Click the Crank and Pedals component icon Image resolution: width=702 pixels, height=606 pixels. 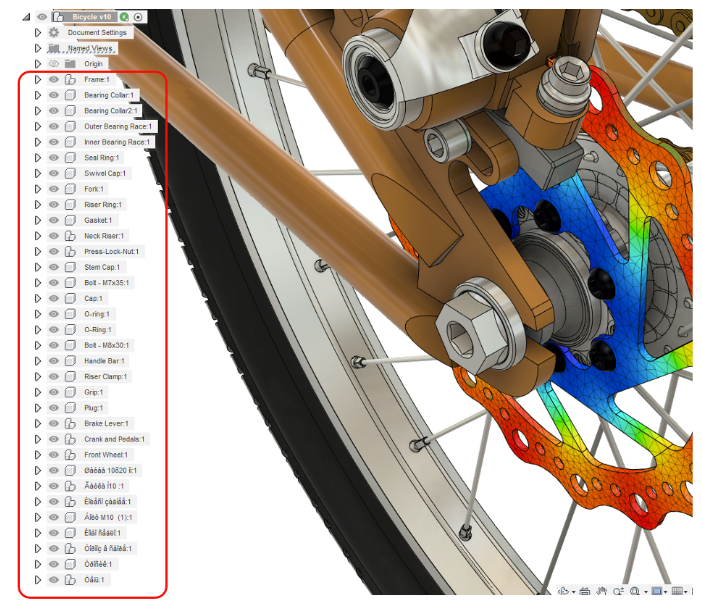(70, 439)
